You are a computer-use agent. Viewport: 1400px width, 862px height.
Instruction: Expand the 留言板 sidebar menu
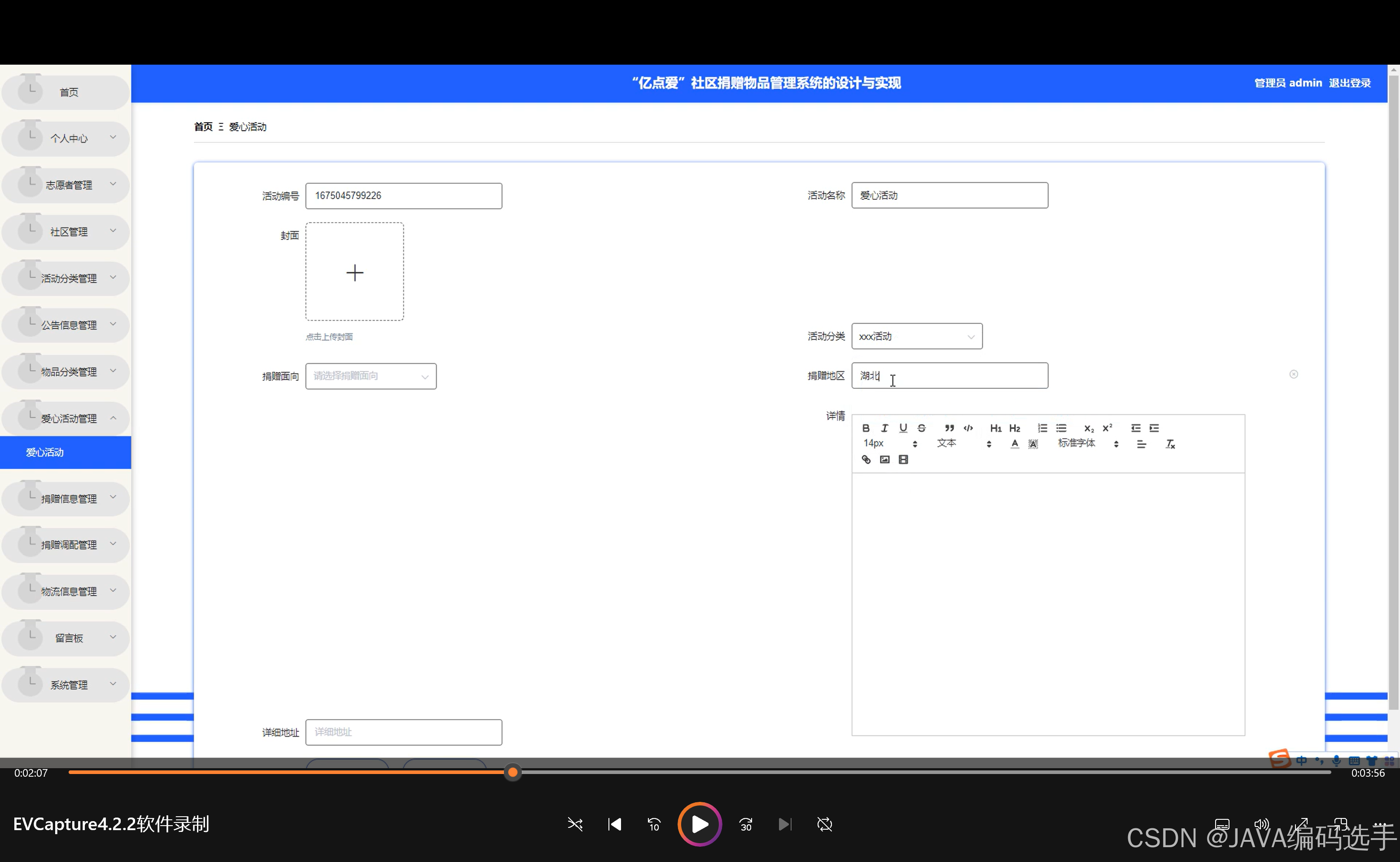[66, 638]
